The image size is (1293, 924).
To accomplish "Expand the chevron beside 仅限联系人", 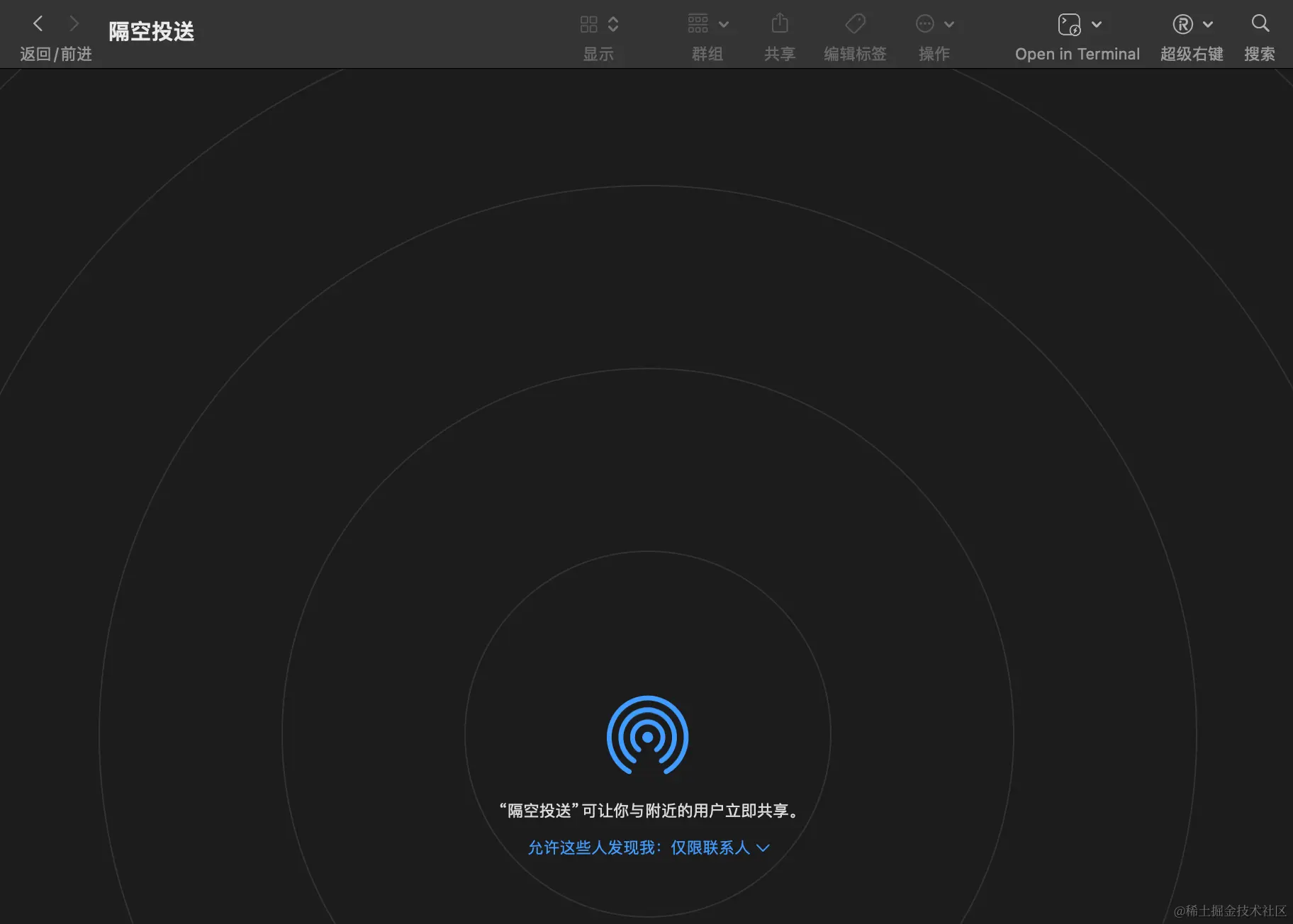I will (763, 848).
